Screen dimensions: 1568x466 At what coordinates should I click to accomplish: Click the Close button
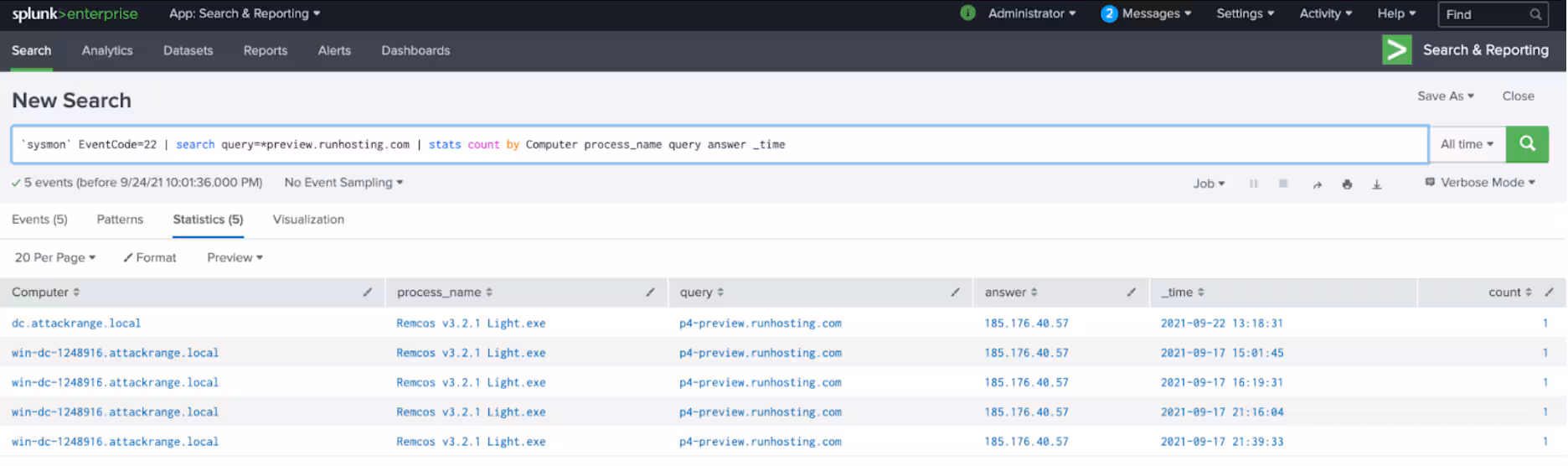(1517, 96)
